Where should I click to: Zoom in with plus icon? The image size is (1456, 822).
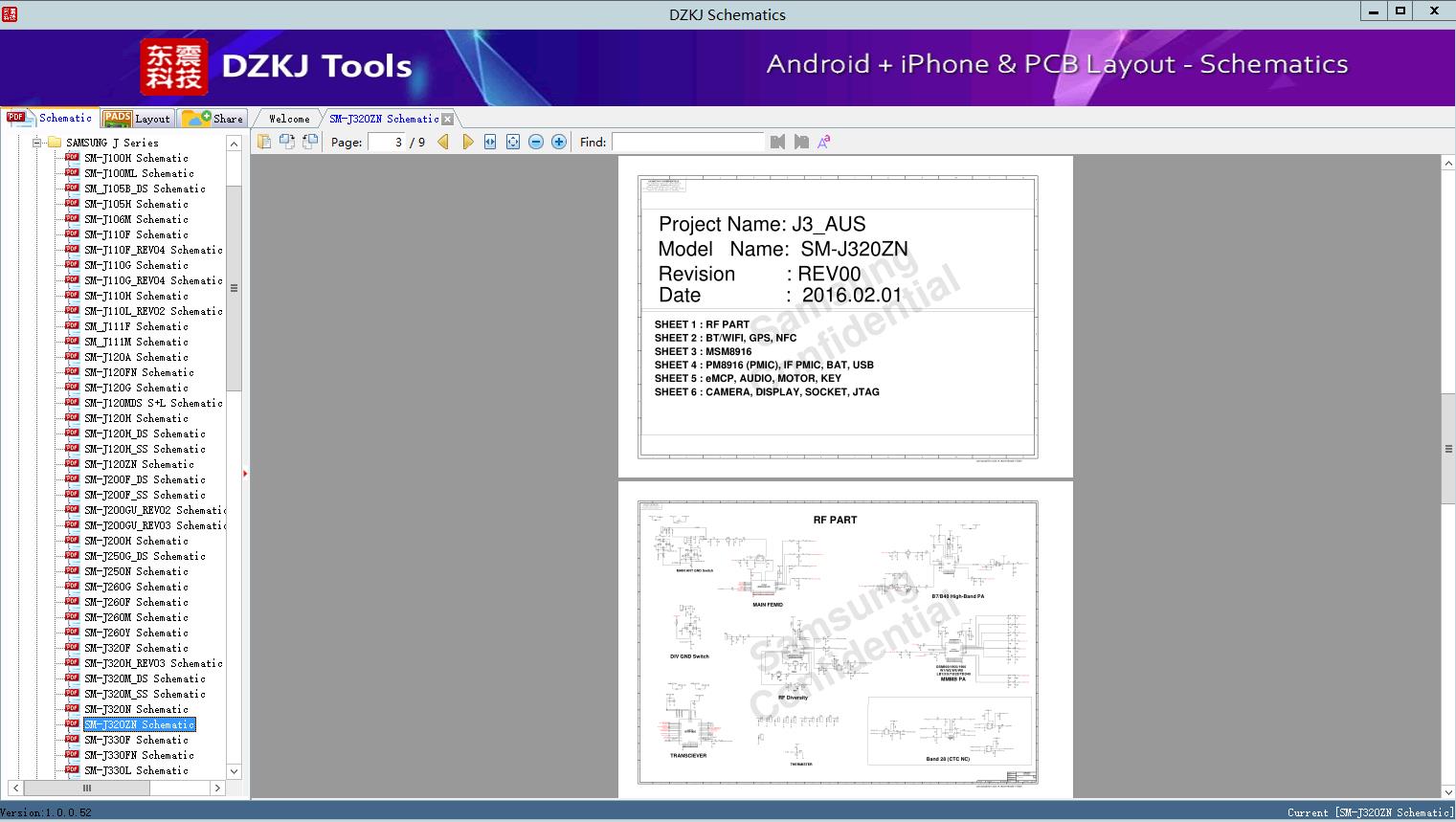click(559, 142)
